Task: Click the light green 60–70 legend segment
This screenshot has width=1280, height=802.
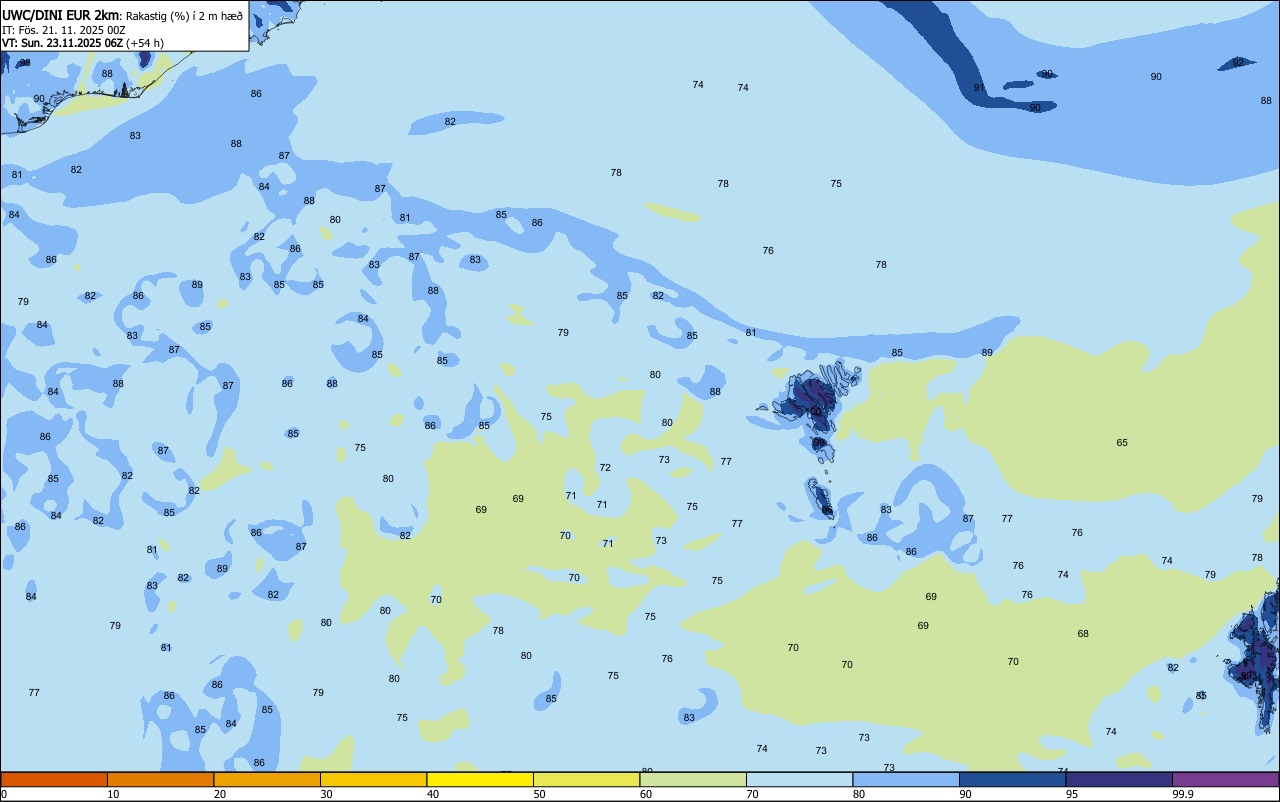Action: (x=693, y=779)
